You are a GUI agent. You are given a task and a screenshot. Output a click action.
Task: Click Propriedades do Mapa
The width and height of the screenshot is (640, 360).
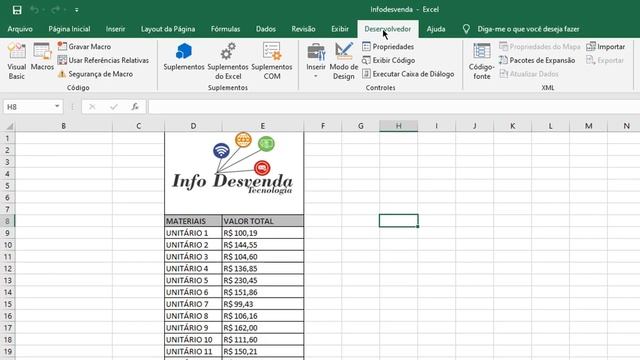[540, 47]
